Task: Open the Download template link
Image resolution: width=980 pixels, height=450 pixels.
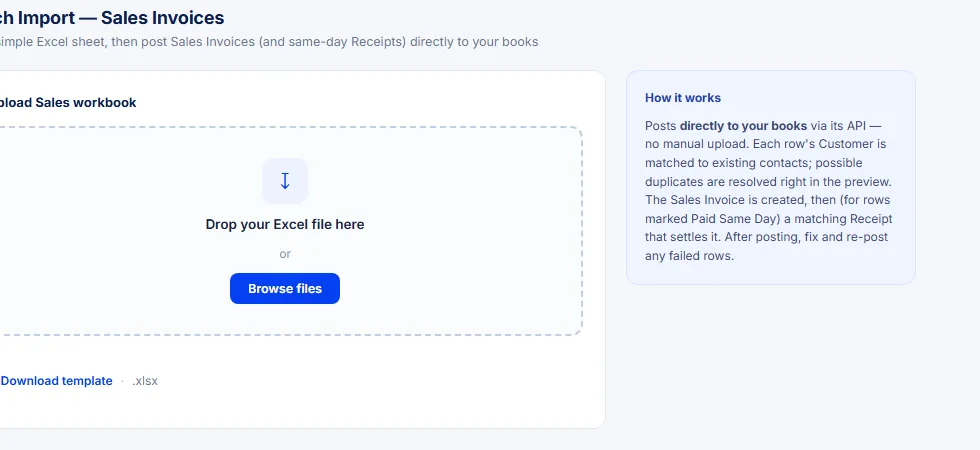Action: (56, 381)
